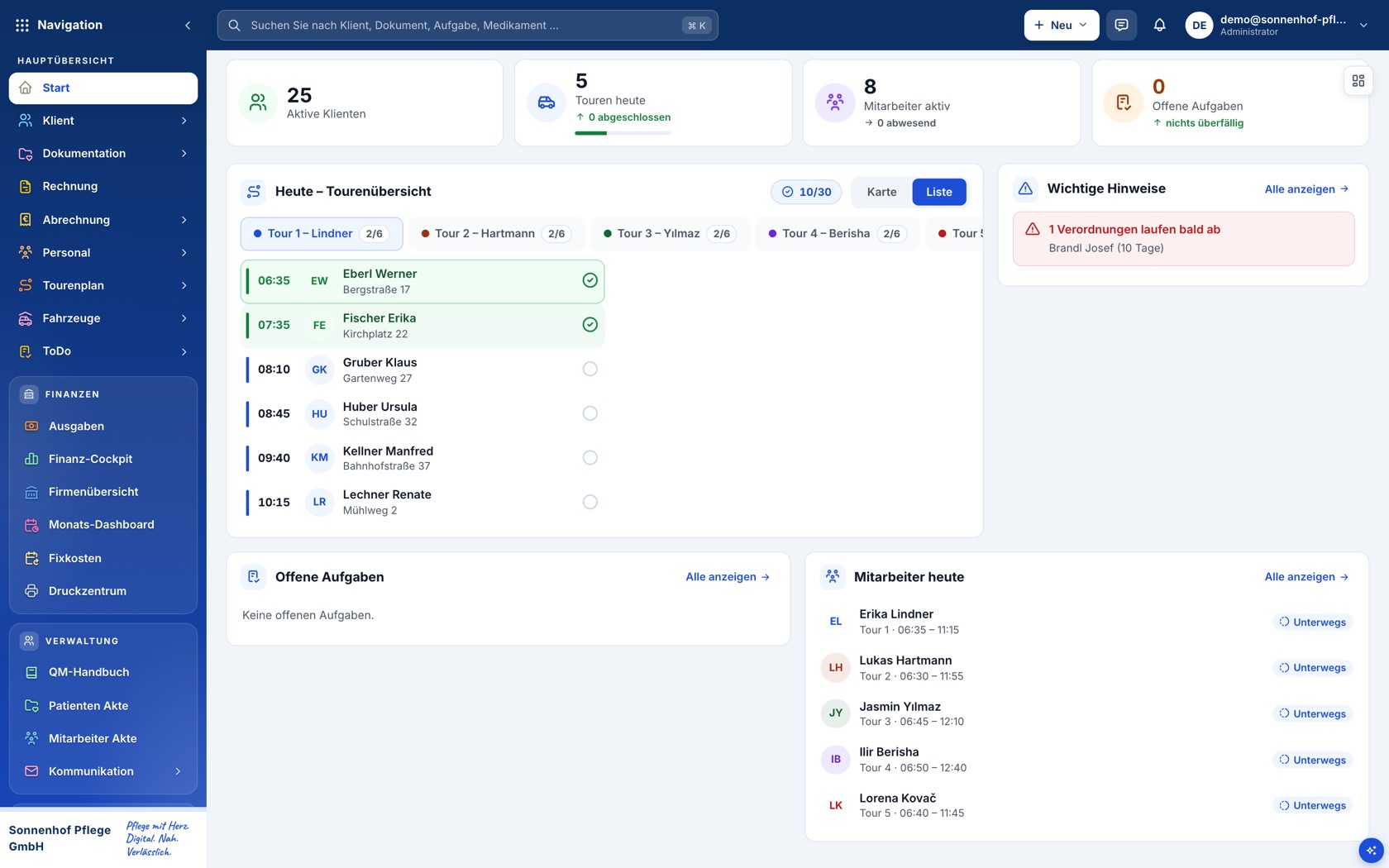Mark Huber Ursula visit as done
This screenshot has height=868, width=1389.
tap(589, 413)
